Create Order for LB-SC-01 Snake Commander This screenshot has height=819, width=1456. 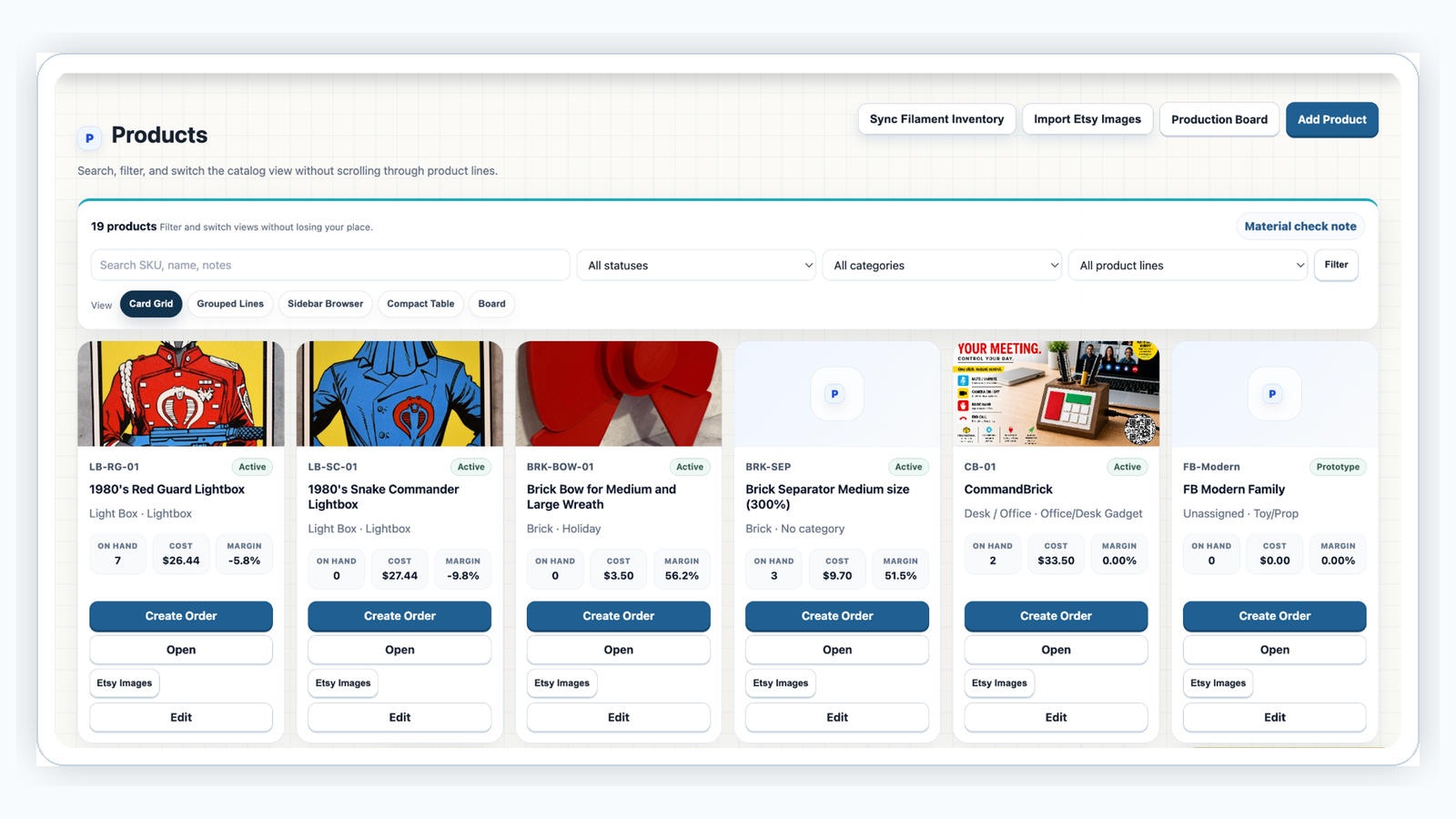(x=399, y=616)
